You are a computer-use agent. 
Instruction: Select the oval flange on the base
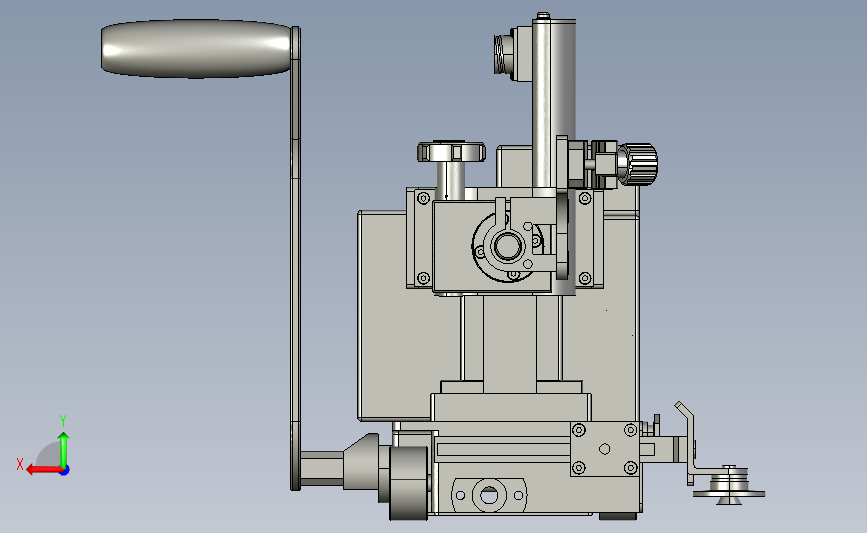pos(489,494)
